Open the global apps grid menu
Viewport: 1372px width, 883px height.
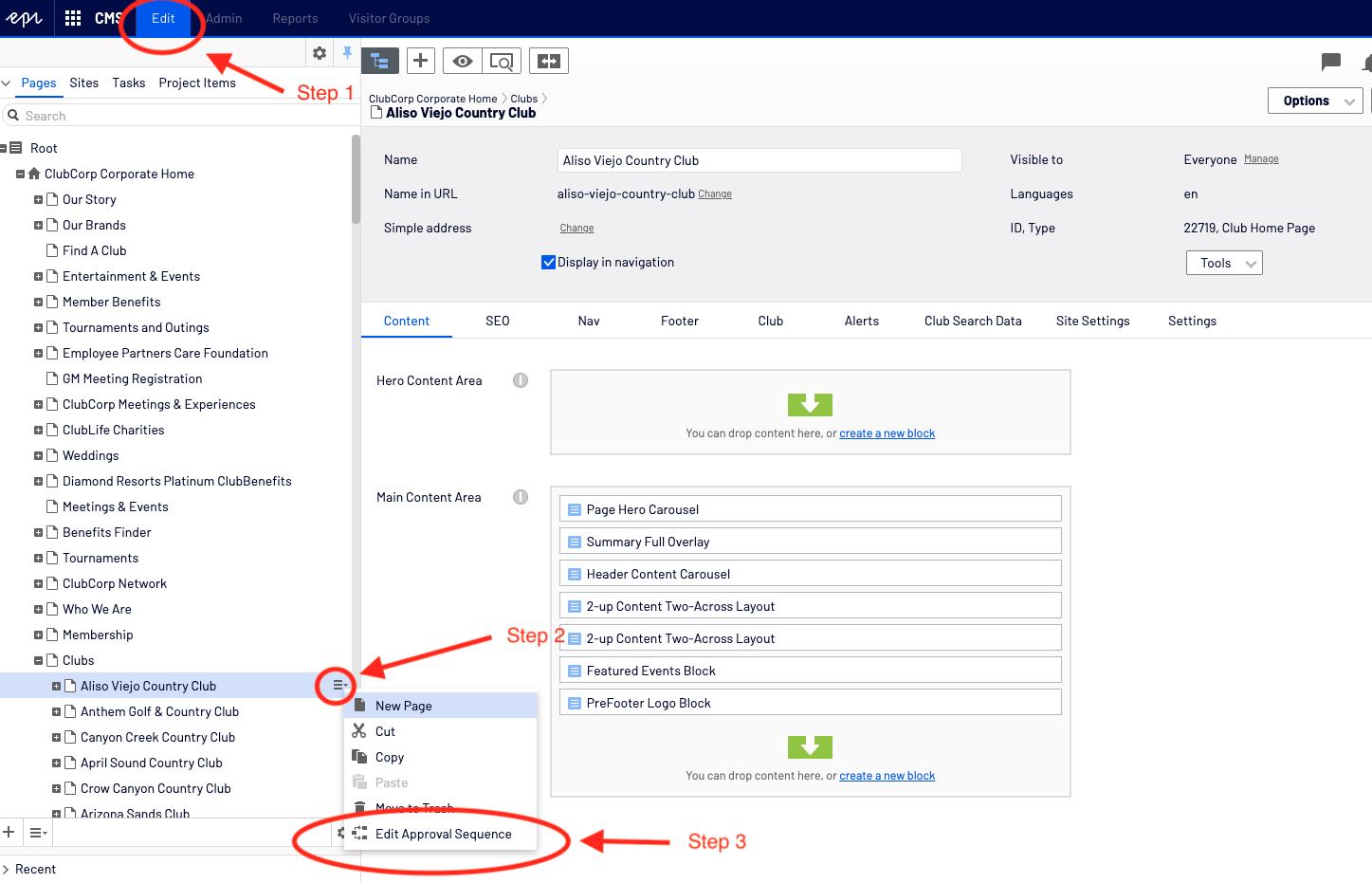click(73, 18)
